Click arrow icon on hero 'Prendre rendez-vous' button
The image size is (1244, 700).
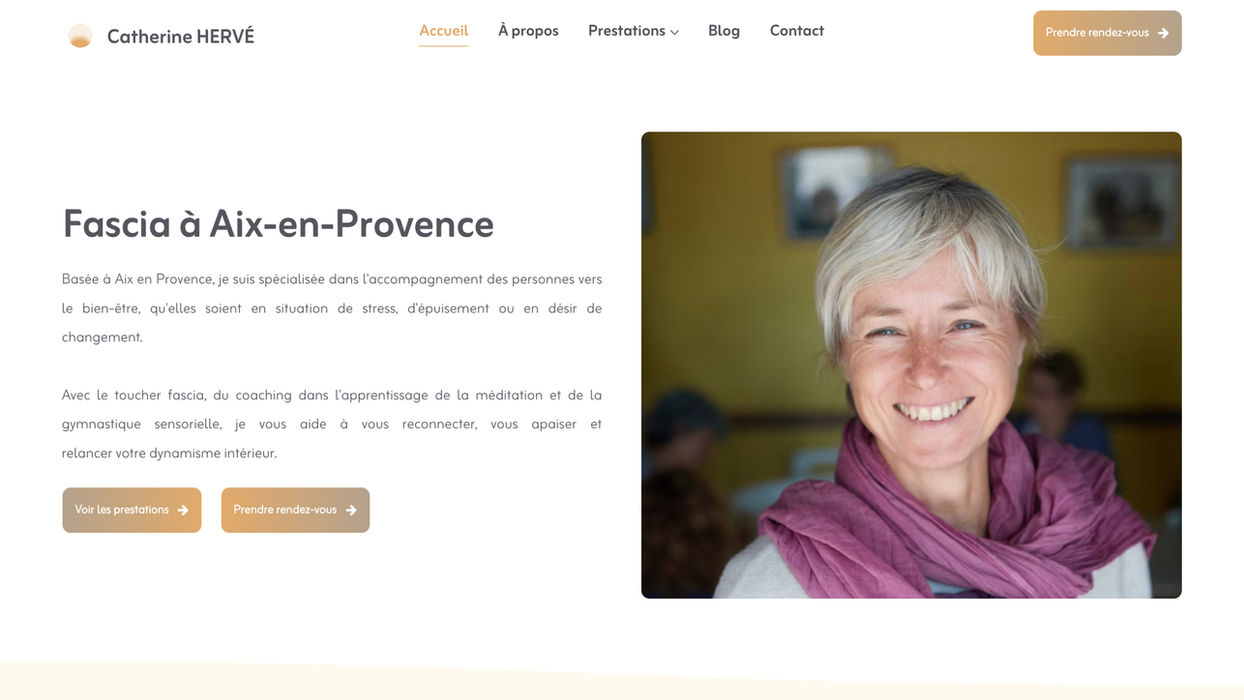[351, 510]
